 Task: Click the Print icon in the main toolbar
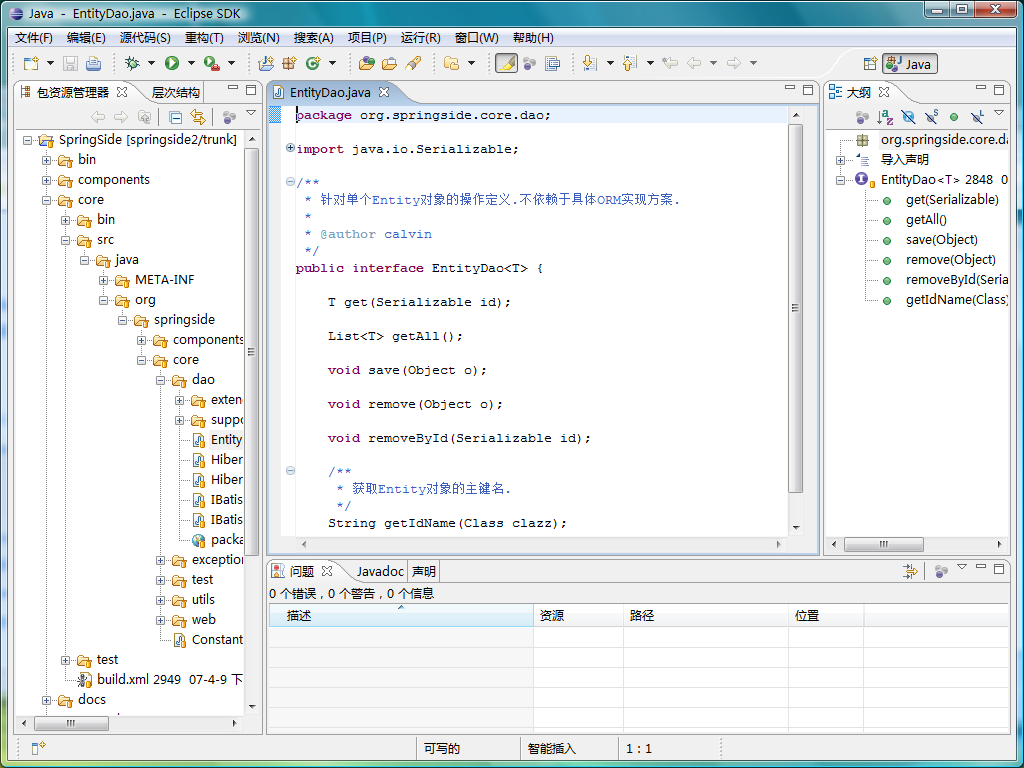(93, 63)
